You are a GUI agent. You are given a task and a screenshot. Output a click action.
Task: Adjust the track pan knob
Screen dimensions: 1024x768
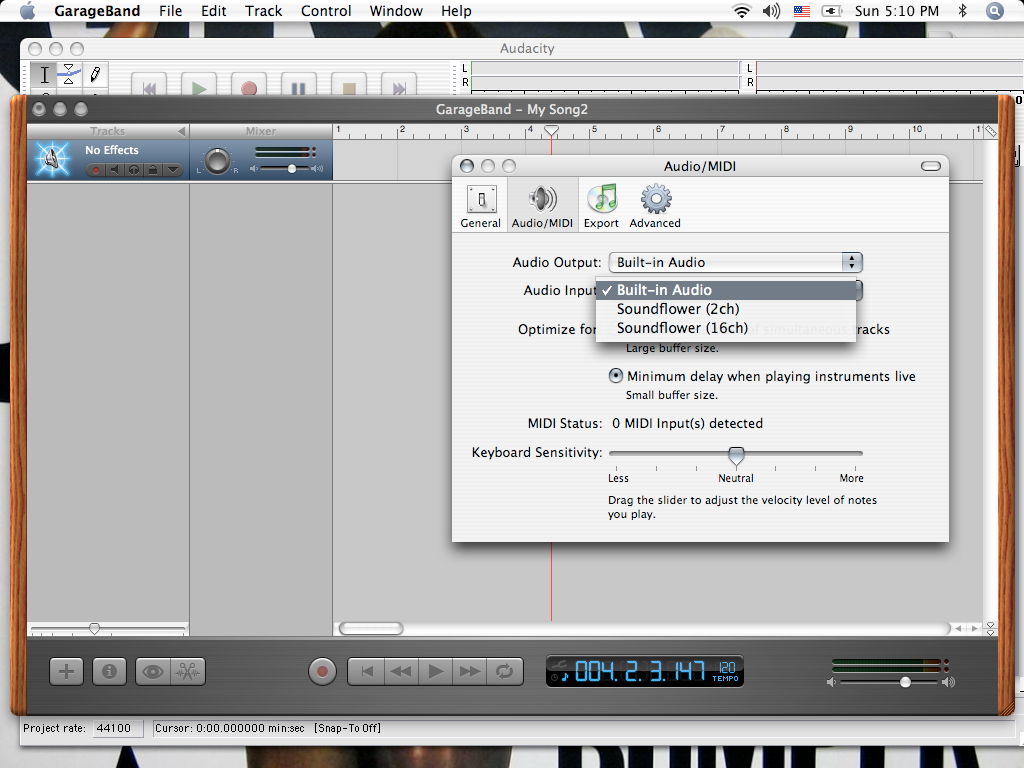coord(217,161)
